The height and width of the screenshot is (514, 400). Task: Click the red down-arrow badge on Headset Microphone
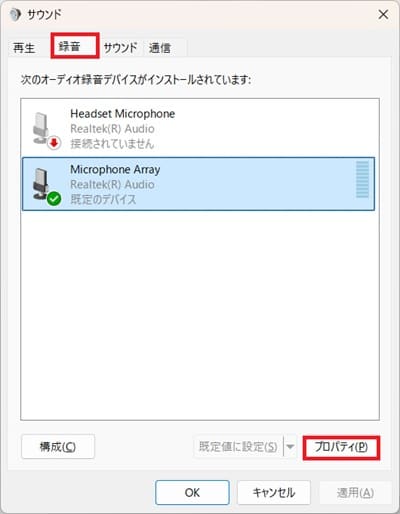pos(54,143)
